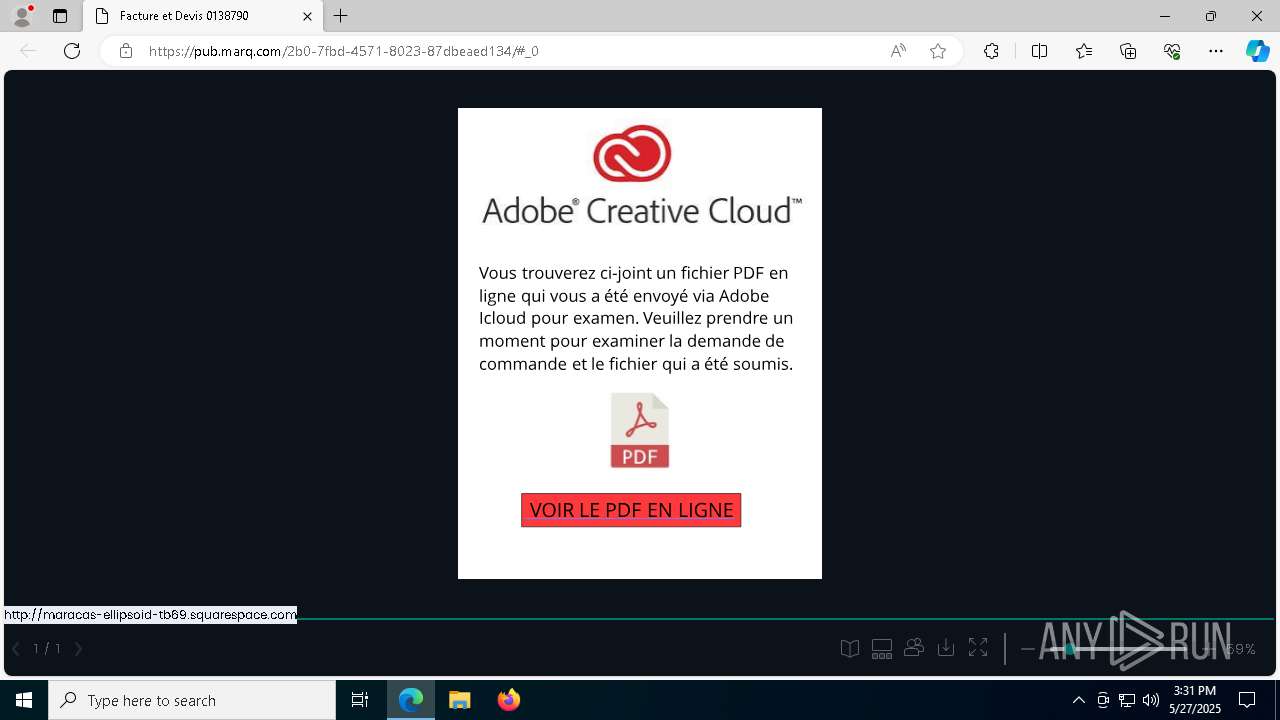
Task: Toggle the split screen icon
Action: pyautogui.click(x=1039, y=51)
